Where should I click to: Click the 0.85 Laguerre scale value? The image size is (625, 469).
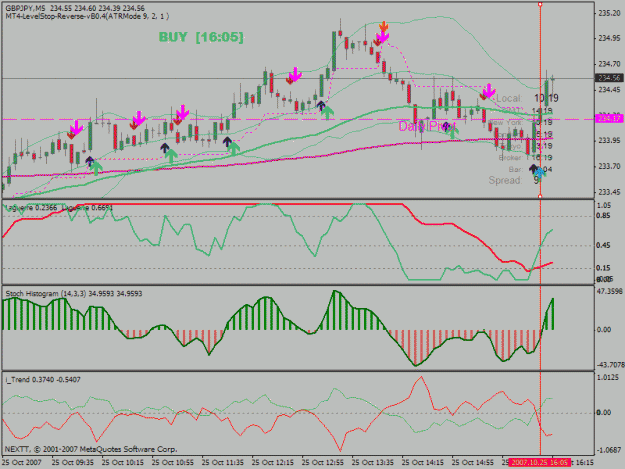603,216
